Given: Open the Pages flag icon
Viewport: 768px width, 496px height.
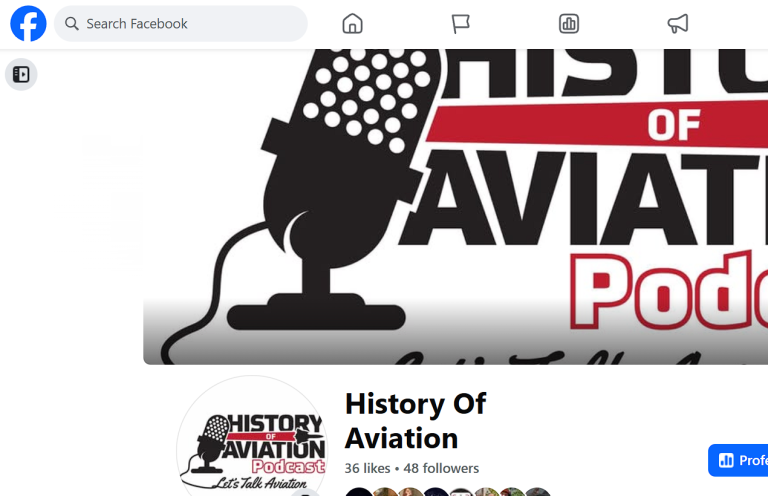Looking at the screenshot, I should [460, 24].
